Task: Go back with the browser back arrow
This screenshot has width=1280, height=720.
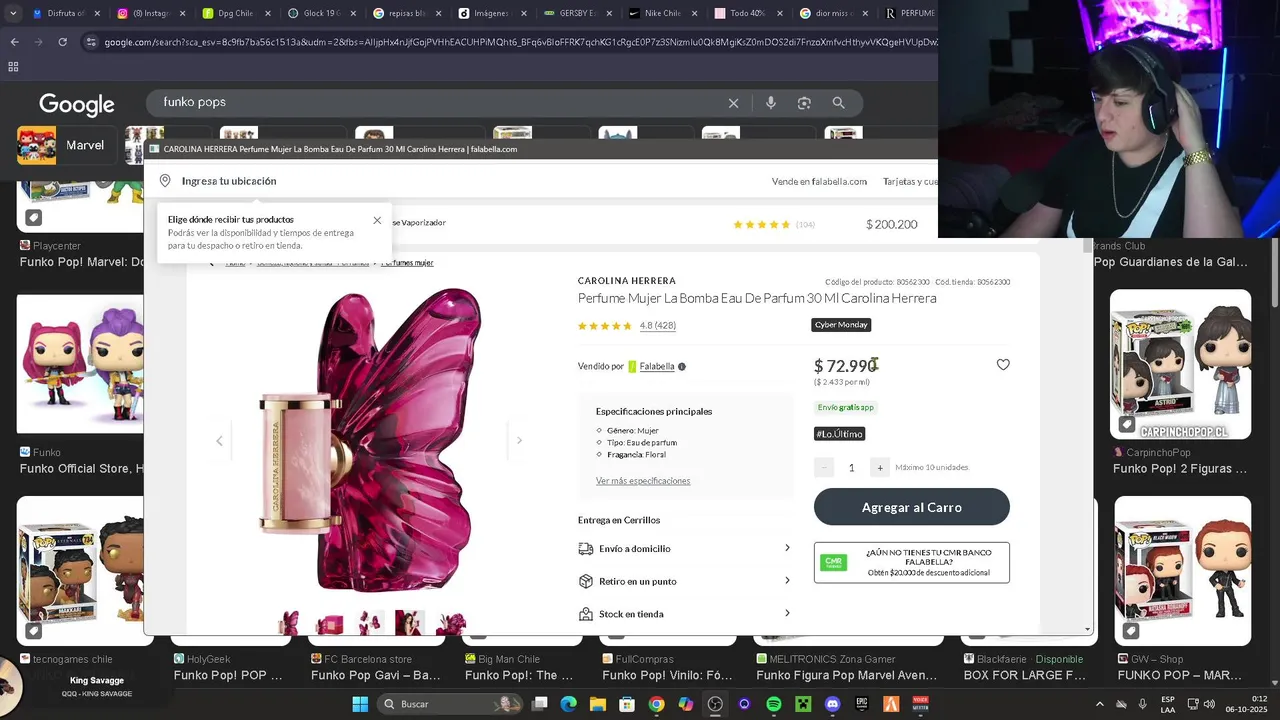Action: (x=14, y=42)
